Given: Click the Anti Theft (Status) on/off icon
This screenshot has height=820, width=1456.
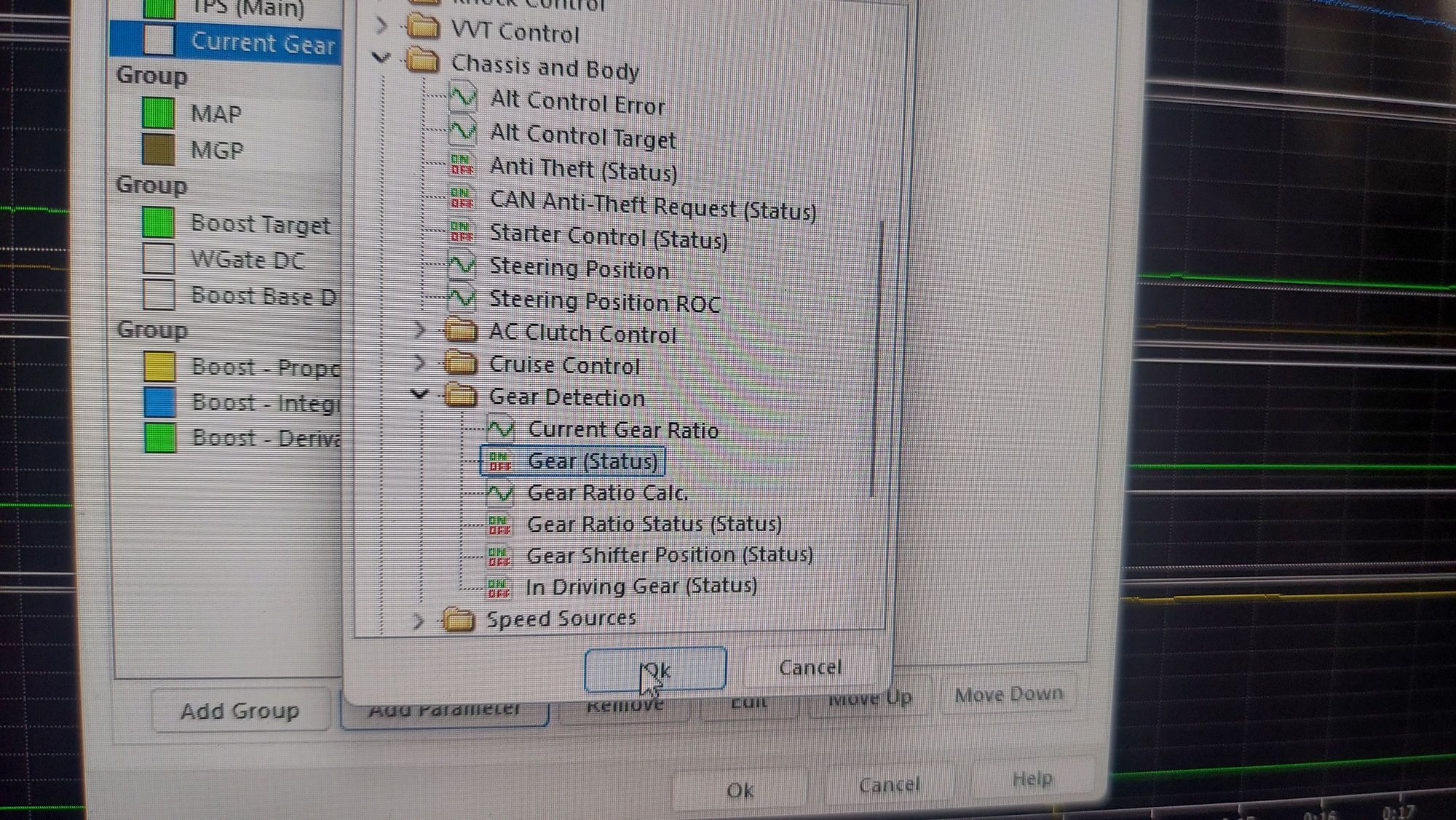Looking at the screenshot, I should (462, 165).
